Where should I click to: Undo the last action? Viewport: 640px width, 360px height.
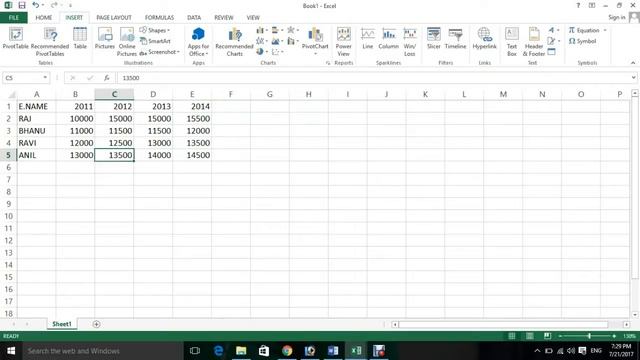[36, 5]
